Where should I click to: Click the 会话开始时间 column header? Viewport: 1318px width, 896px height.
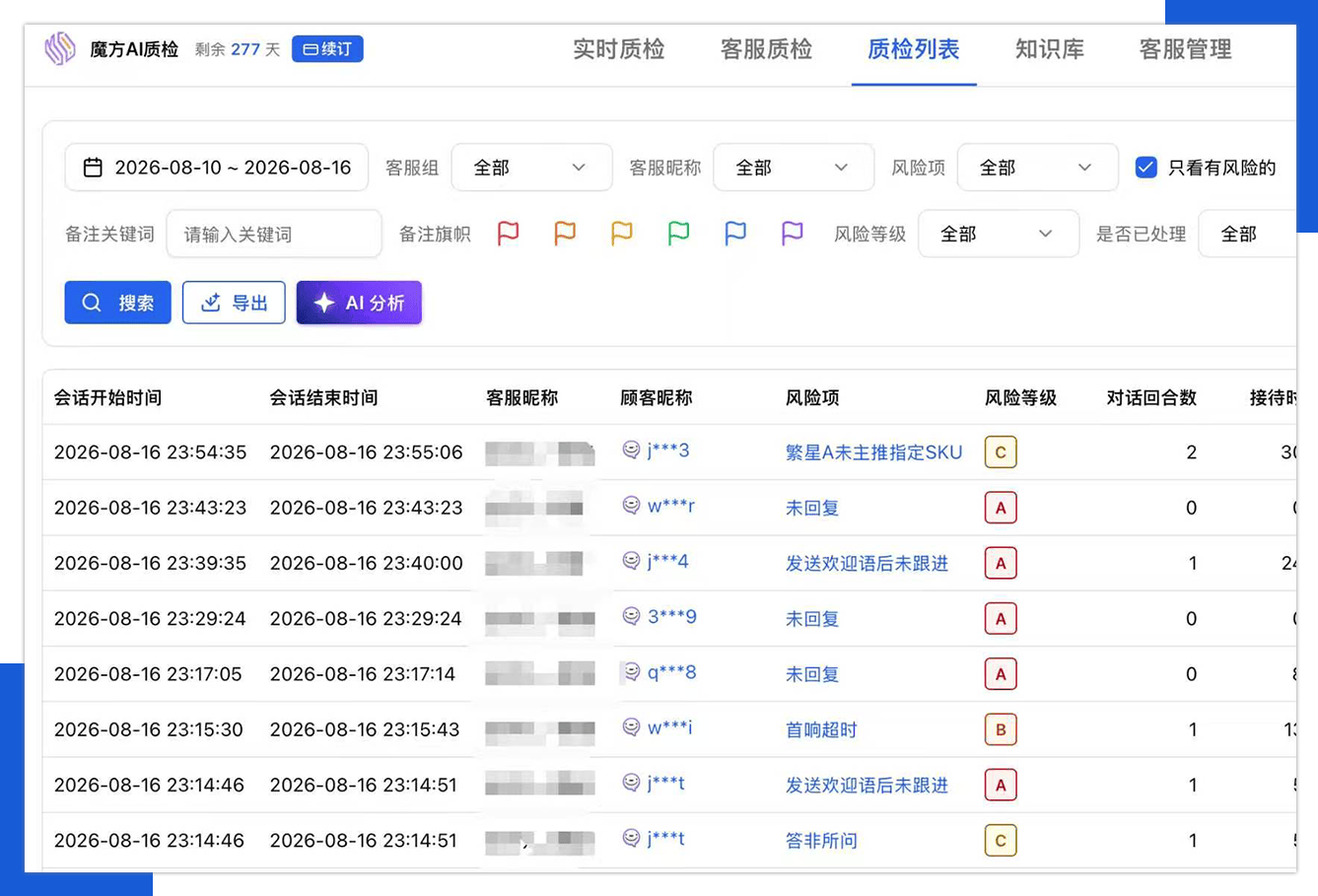[x=107, y=398]
